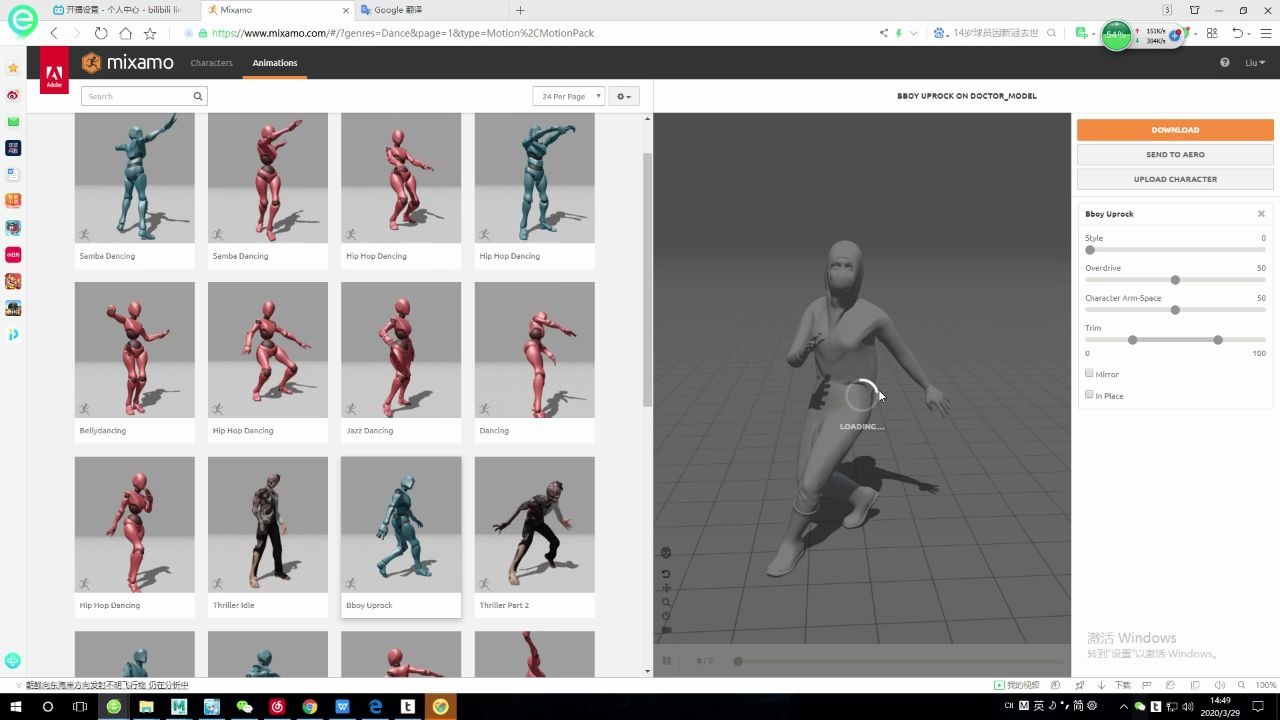Select the Mixamo browser tab
Viewport: 1280px width, 720px height.
coord(278,10)
